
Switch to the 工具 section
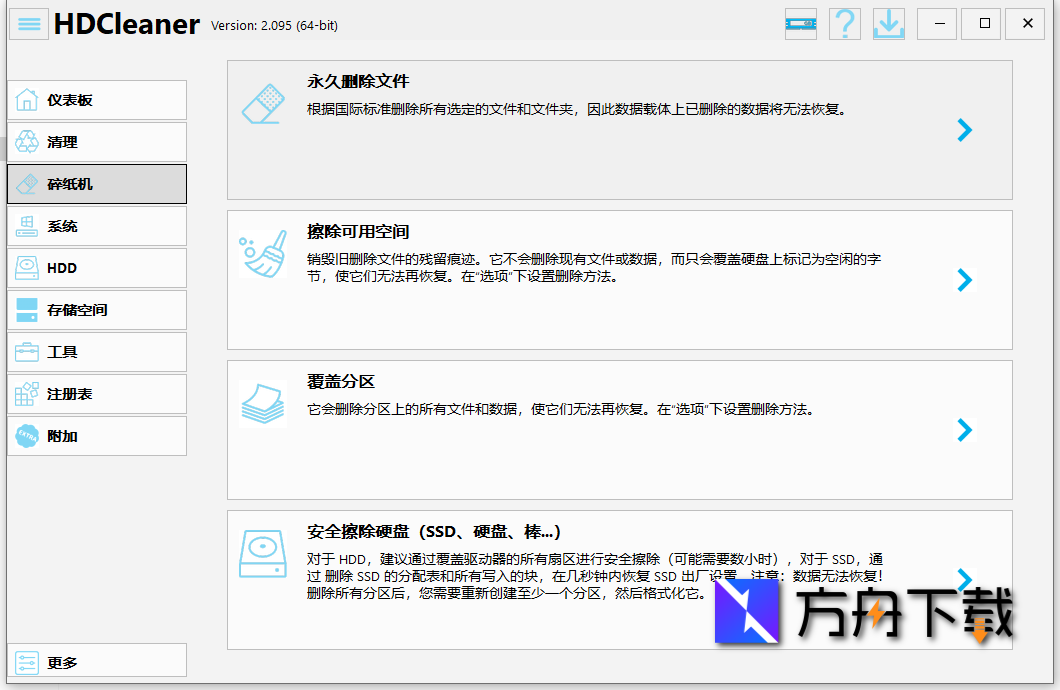pos(96,352)
